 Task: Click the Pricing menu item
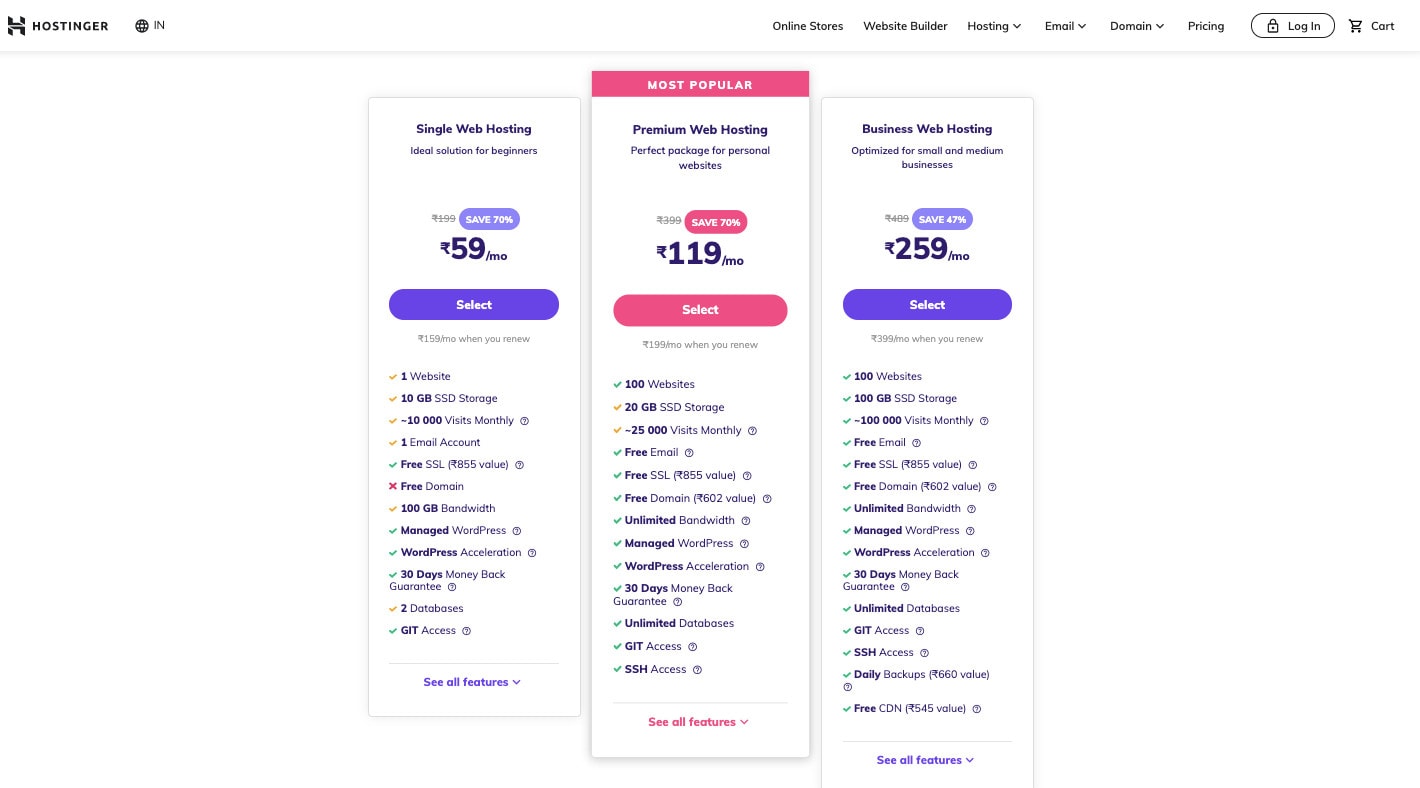[1206, 26]
